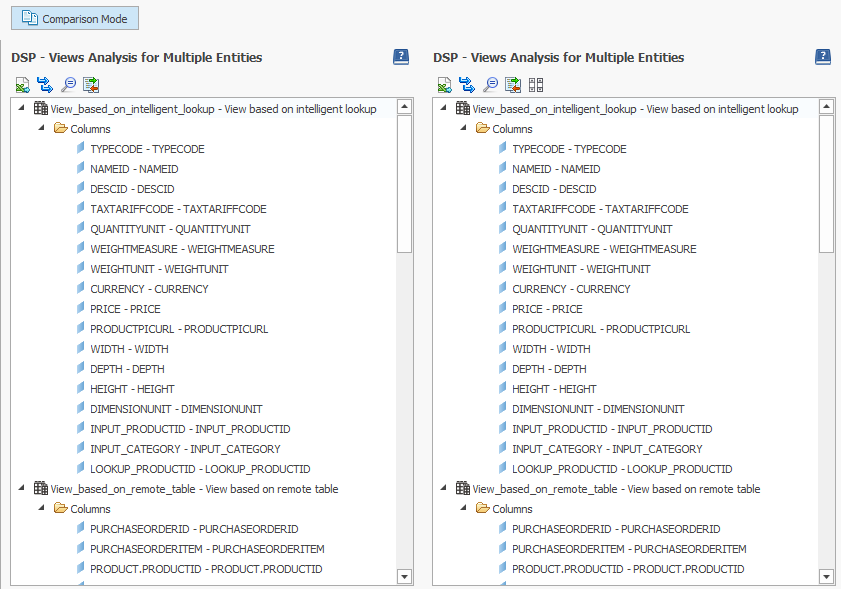841x589 pixels.
Task: Click split layout icon in right panel toolbar
Action: tap(536, 85)
